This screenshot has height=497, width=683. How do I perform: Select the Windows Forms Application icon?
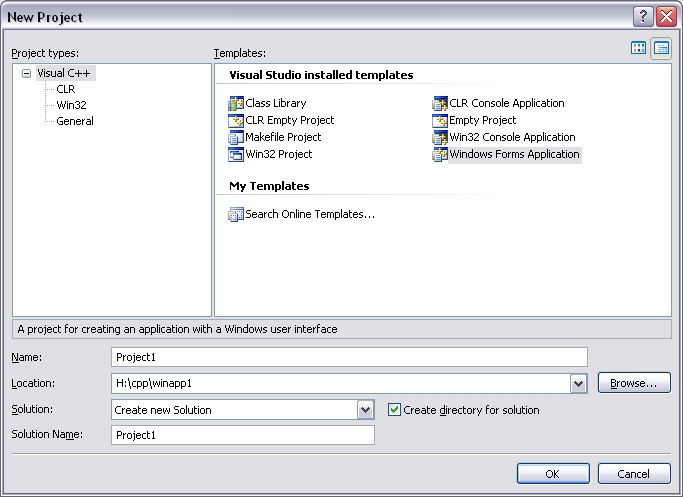point(440,154)
